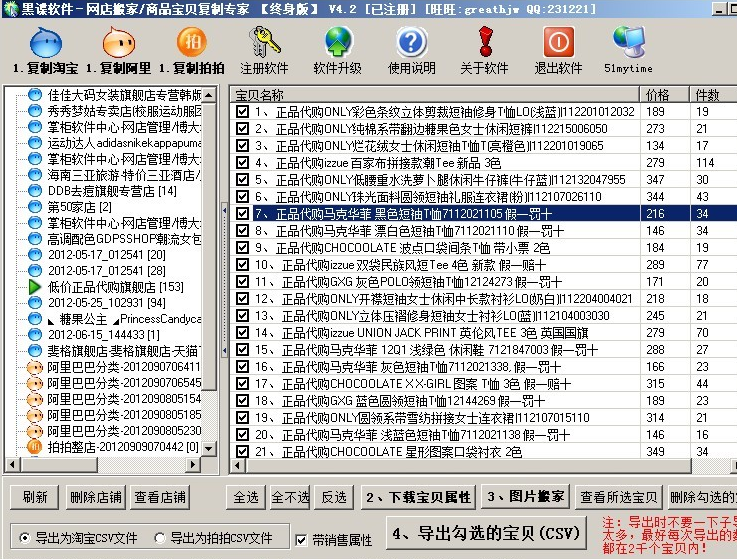This screenshot has height=559, width=737.
Task: Uncheck item 1 ONLY彩色条纹 checkbox
Action: point(243,112)
